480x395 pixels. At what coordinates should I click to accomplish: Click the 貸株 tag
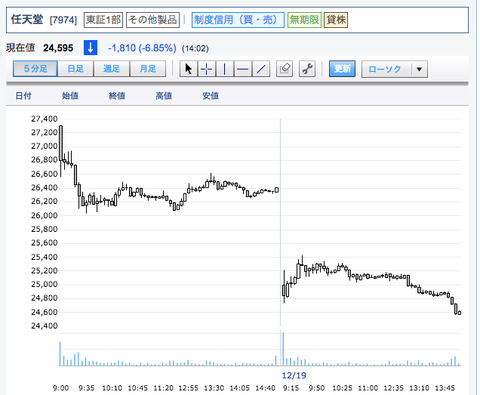click(x=336, y=20)
